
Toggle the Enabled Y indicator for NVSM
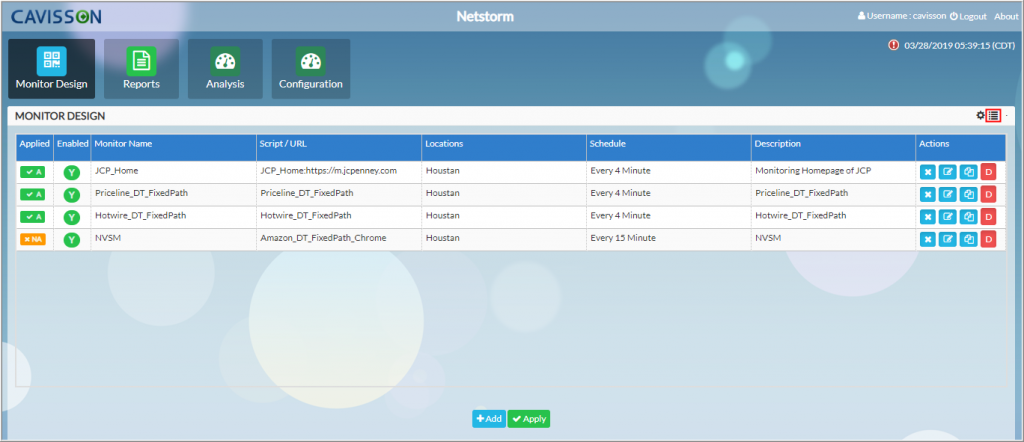[72, 240]
